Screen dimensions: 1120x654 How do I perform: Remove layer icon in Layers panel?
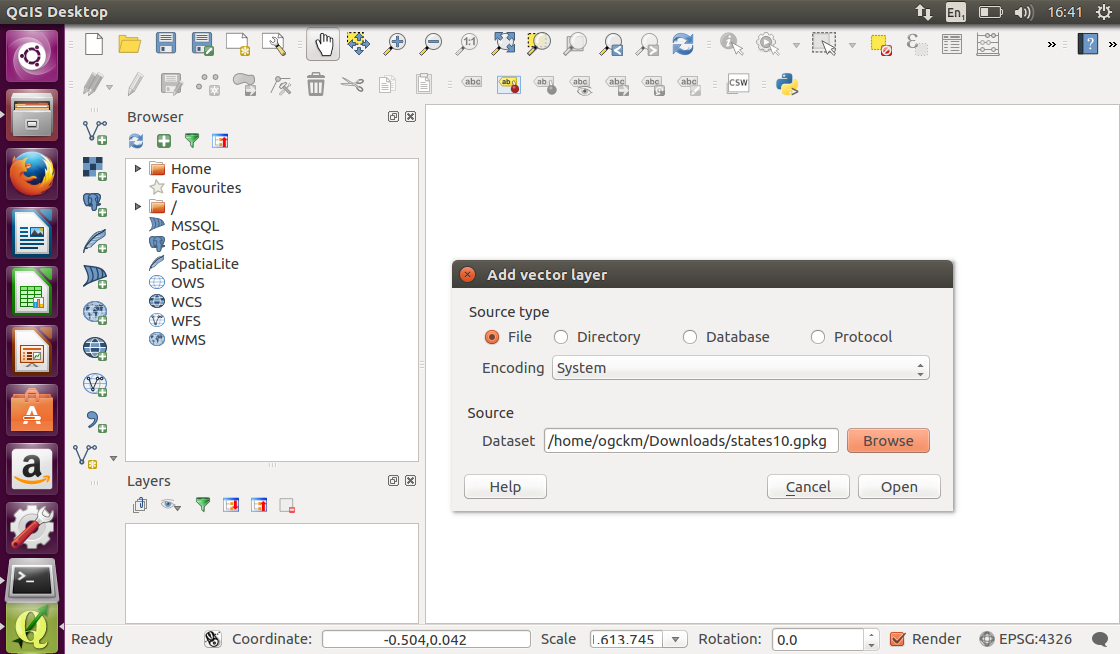coord(287,505)
